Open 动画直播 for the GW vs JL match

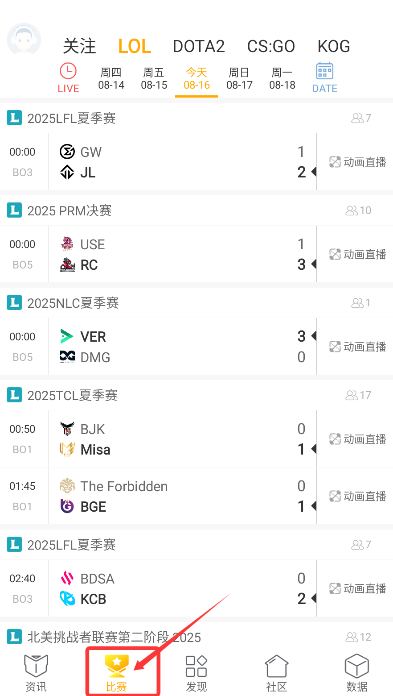tap(357, 162)
